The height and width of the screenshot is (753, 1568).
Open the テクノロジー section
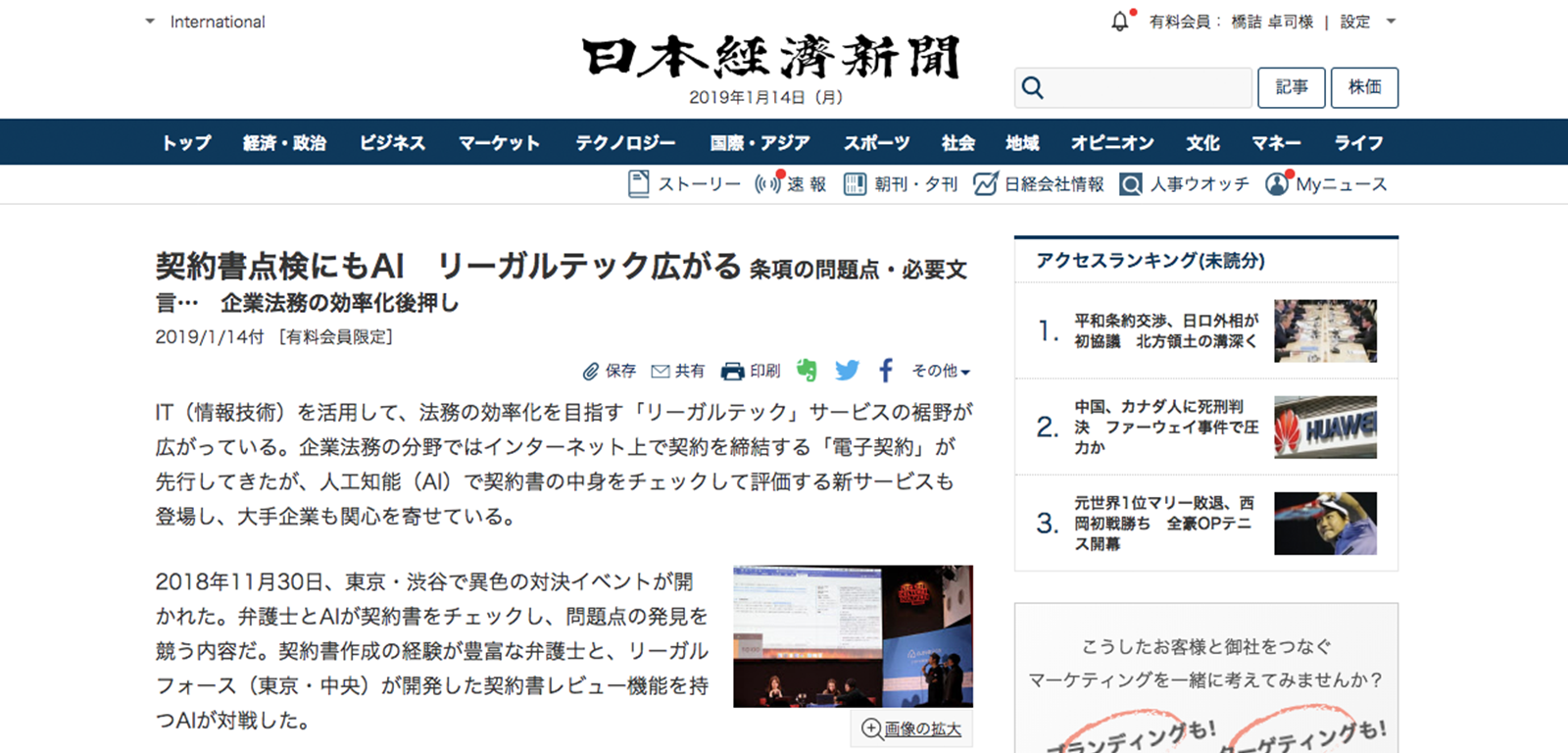click(x=625, y=143)
